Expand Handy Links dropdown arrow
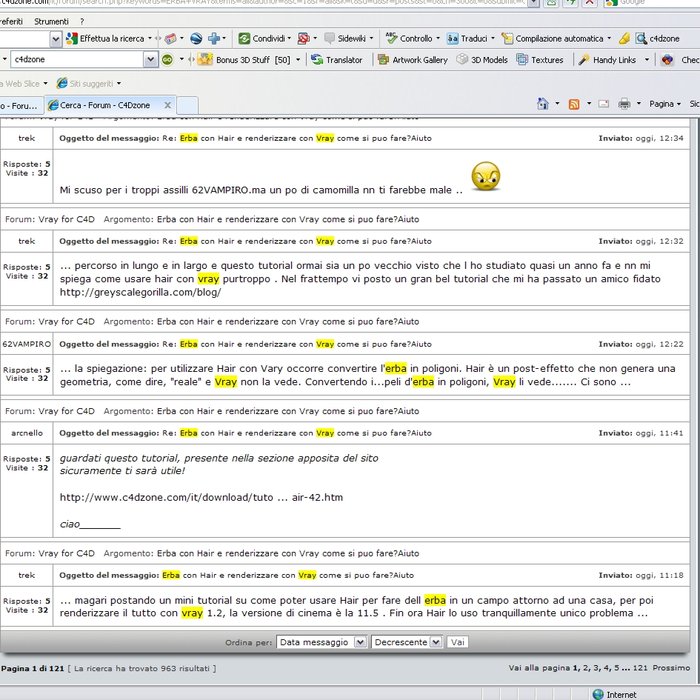700x700 pixels. click(x=646, y=59)
